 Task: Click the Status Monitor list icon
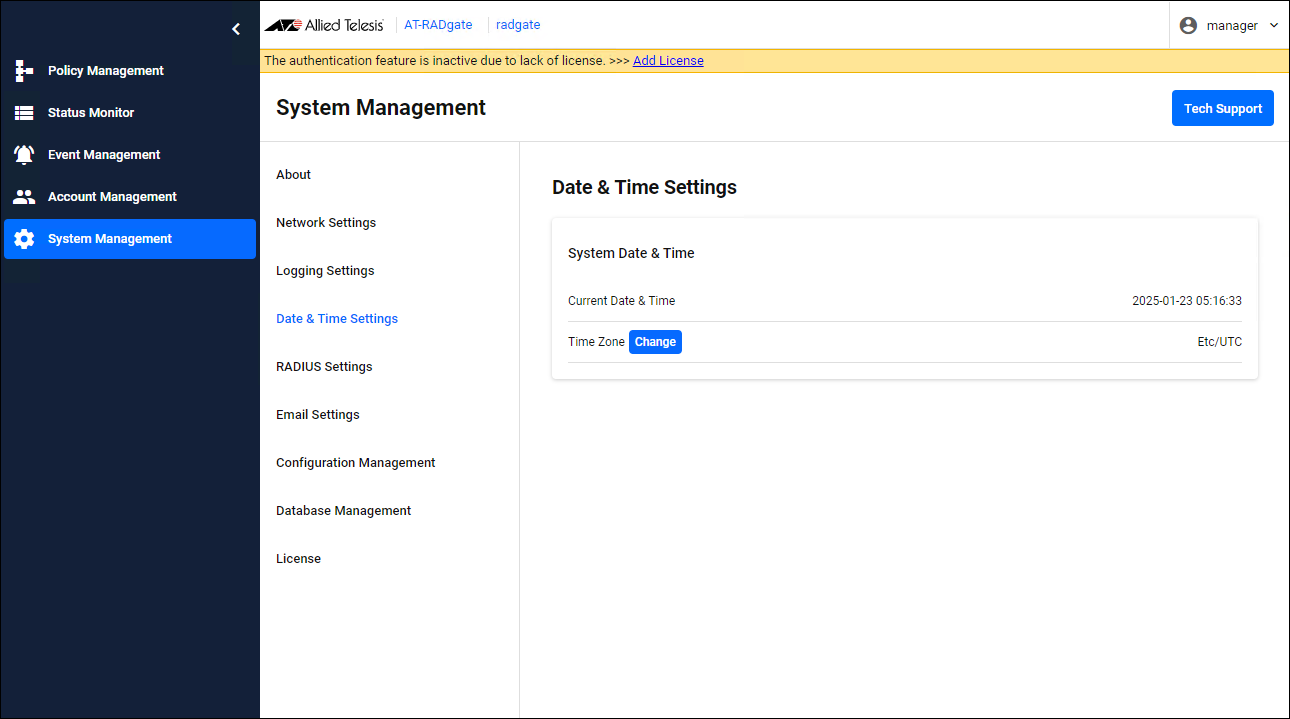[x=24, y=113]
